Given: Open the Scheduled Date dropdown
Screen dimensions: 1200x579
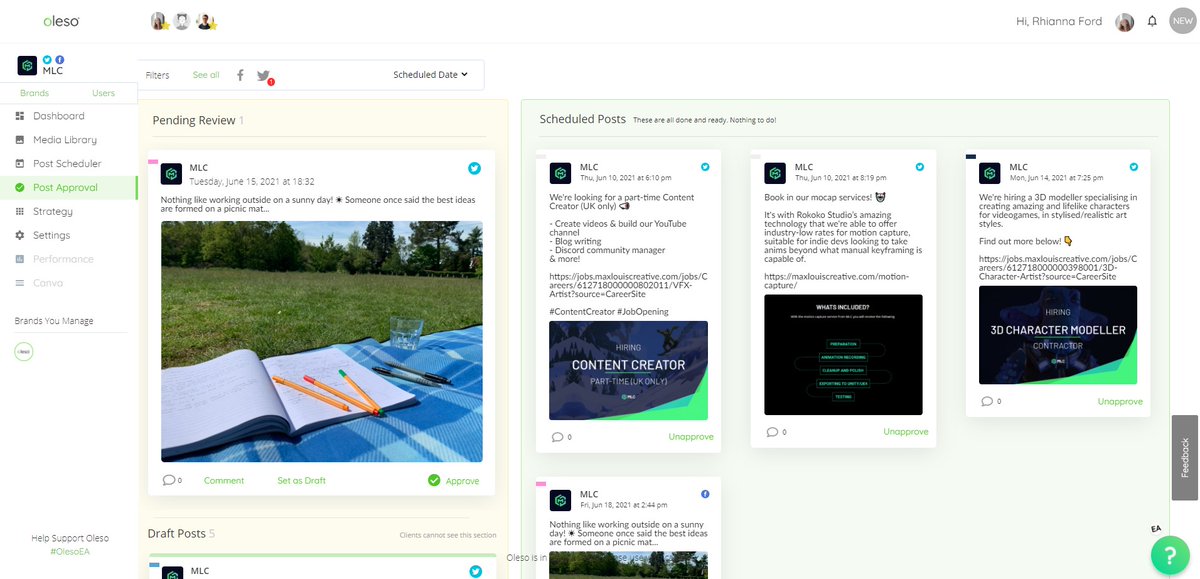Looking at the screenshot, I should click(430, 75).
